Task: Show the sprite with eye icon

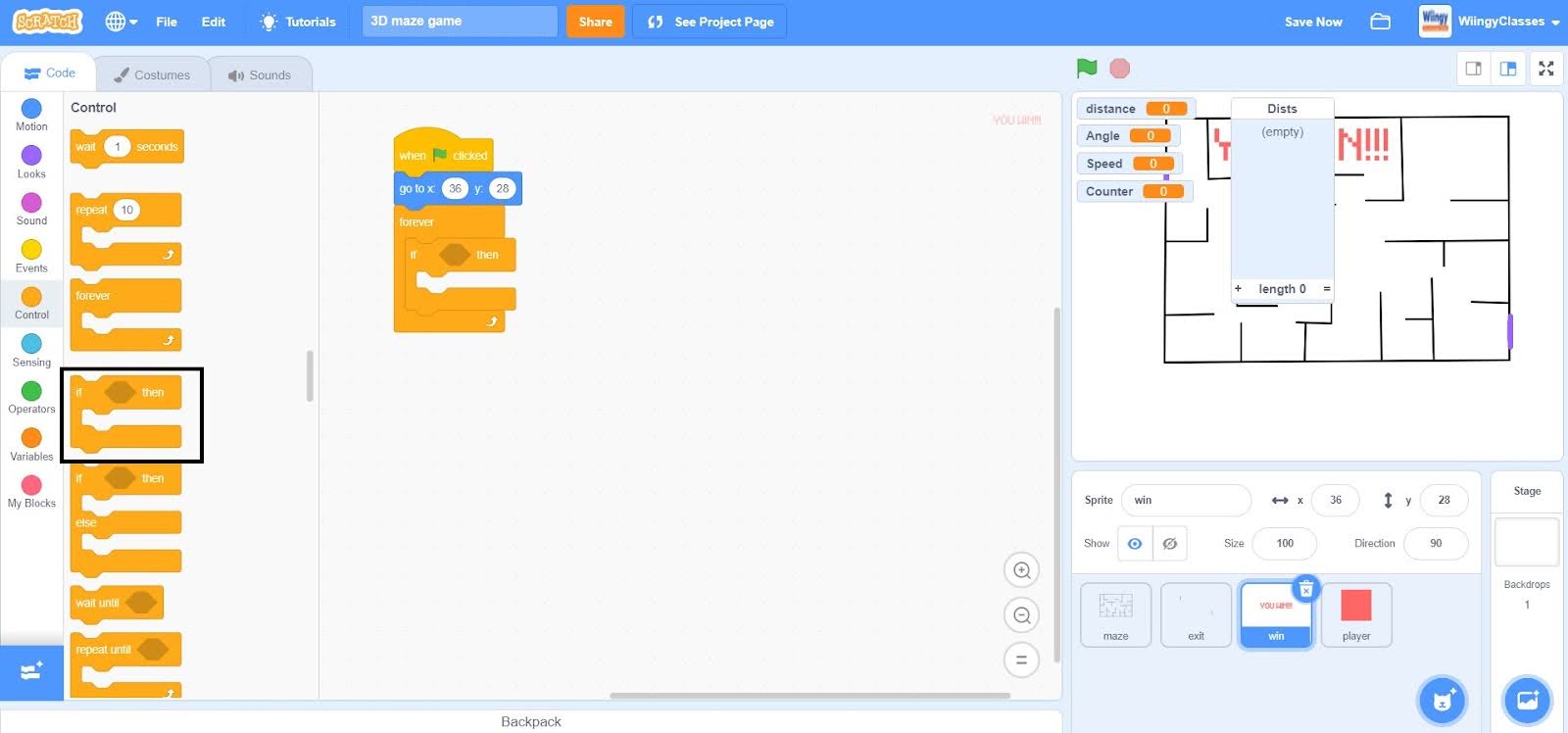Action: click(1135, 544)
